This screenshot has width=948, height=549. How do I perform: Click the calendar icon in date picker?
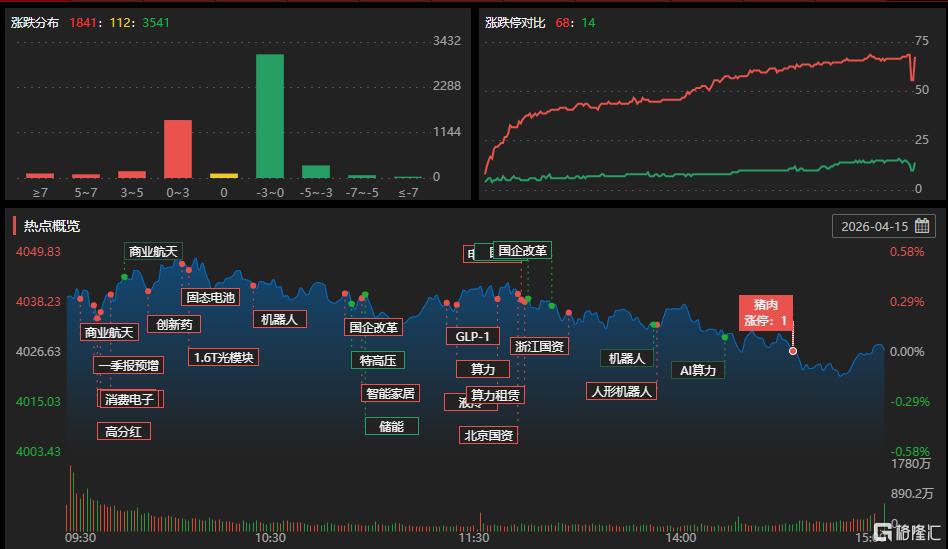tap(921, 226)
